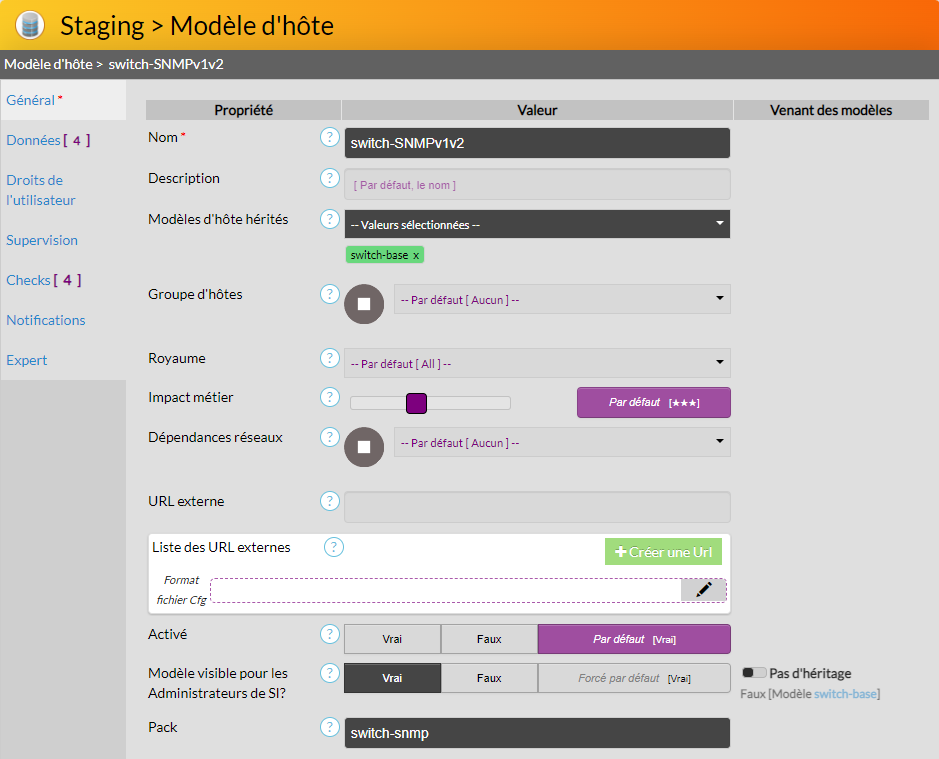Viewport: 939px width, 759px height.
Task: Toggle the Pas d'héritage switch
Action: click(753, 673)
